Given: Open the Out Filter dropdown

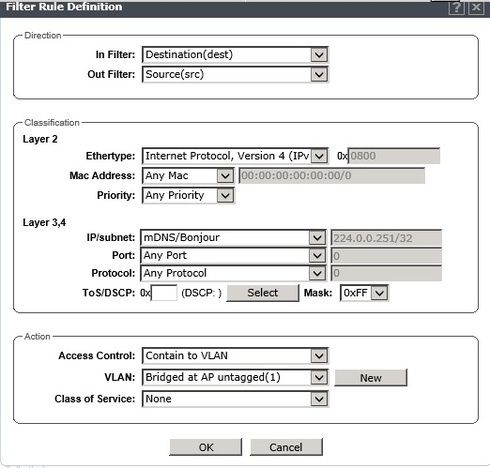Looking at the screenshot, I should point(235,74).
